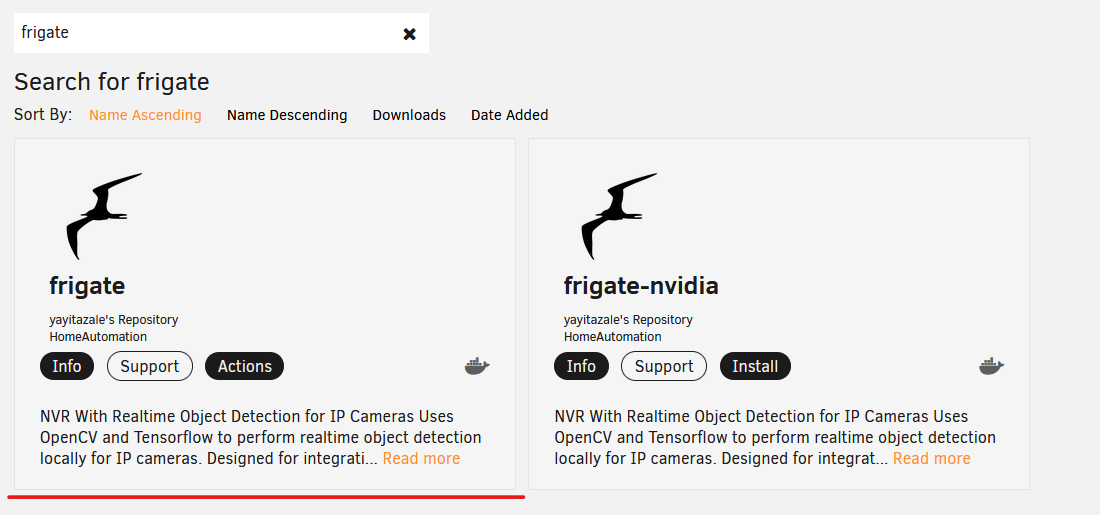Expand the frigate-nvidia description with Read more
This screenshot has width=1100, height=515.
tap(931, 459)
